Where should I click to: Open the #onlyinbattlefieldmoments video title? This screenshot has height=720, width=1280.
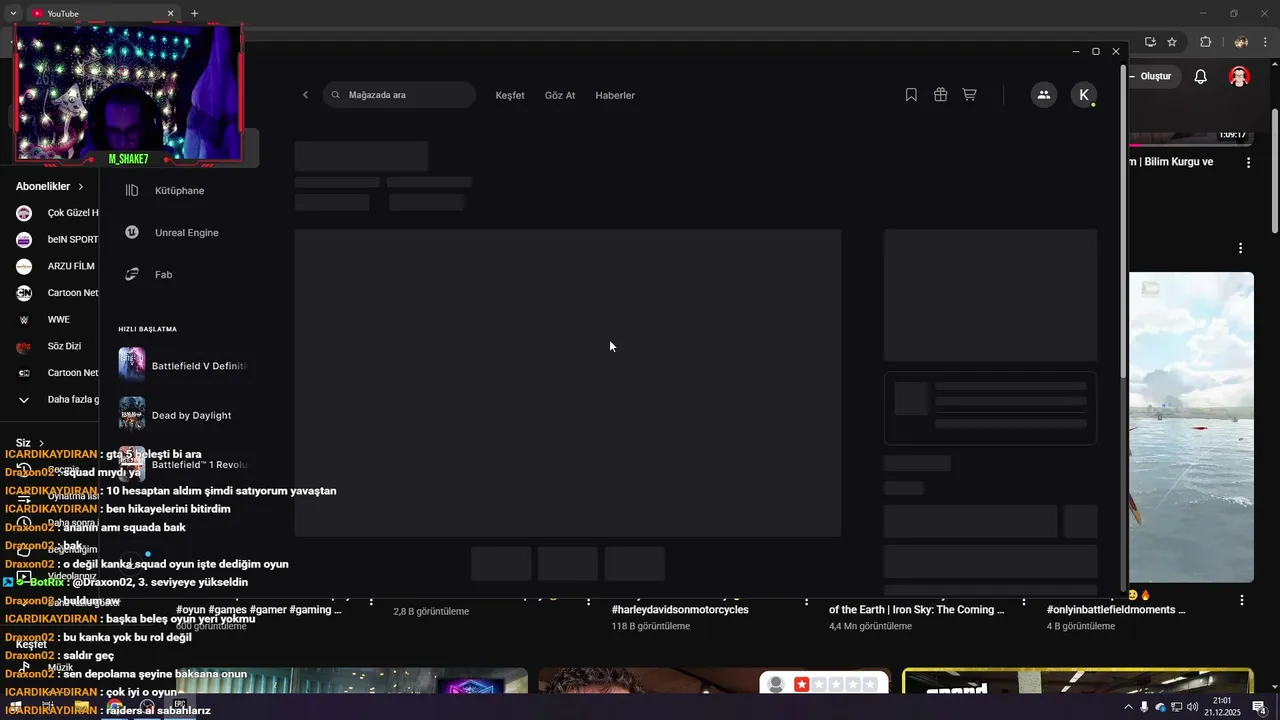click(1116, 610)
